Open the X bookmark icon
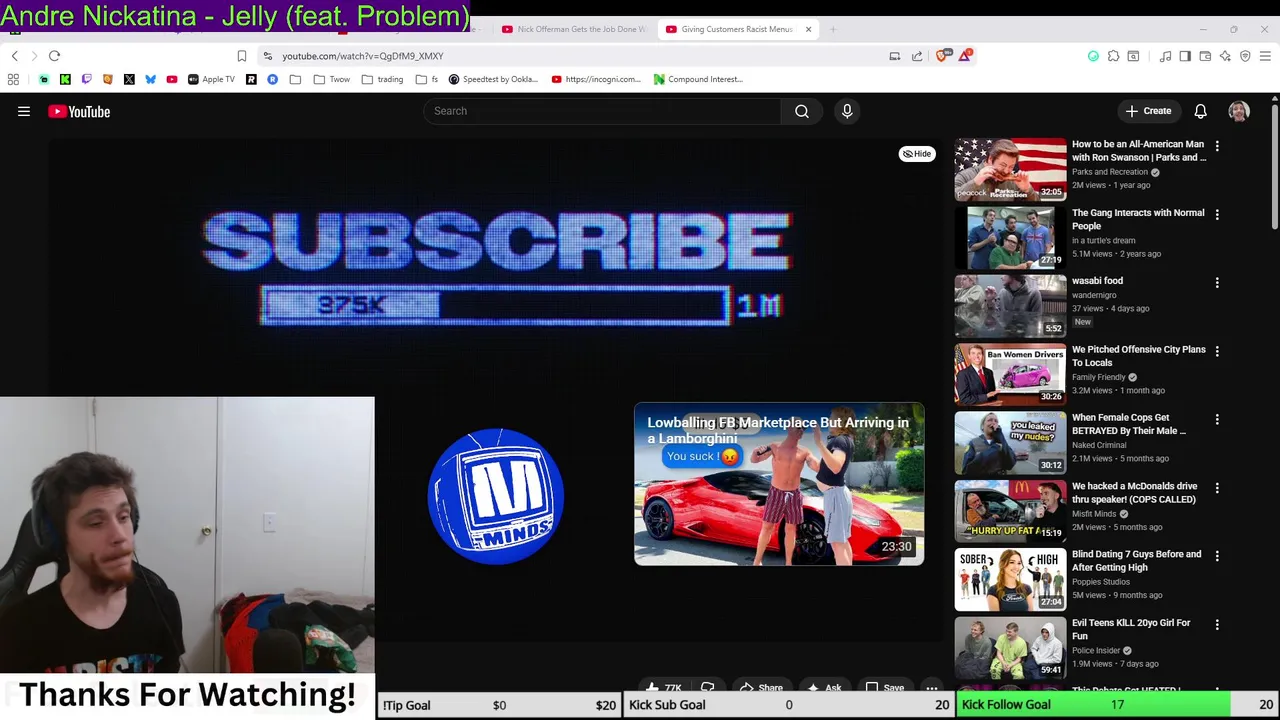This screenshot has width=1280, height=720. tap(129, 79)
